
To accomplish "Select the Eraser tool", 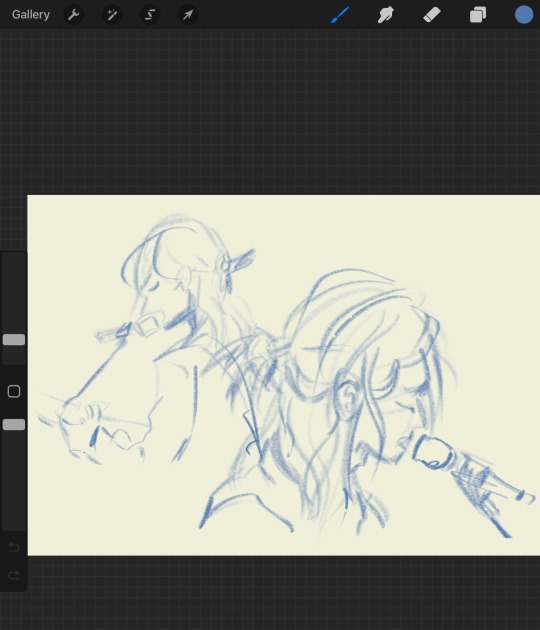I will tap(432, 15).
